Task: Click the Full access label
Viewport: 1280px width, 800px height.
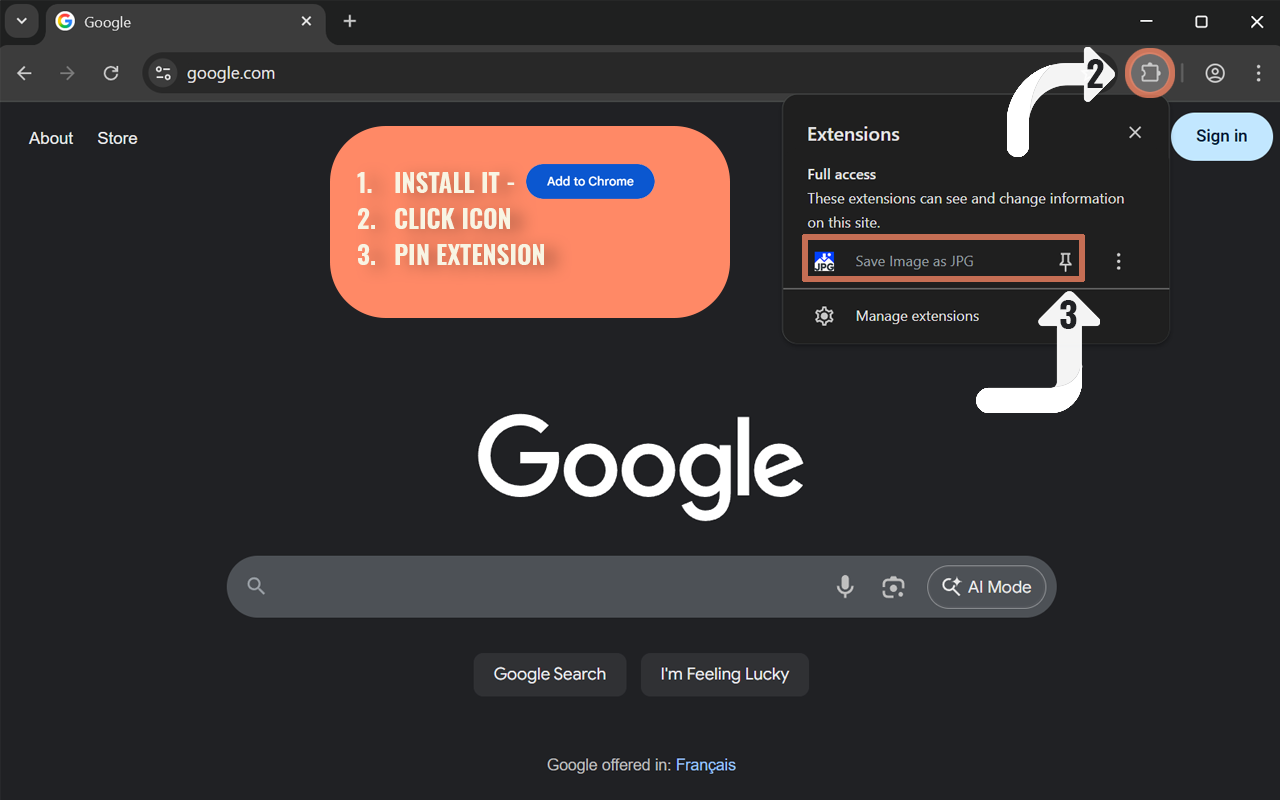Action: (841, 174)
